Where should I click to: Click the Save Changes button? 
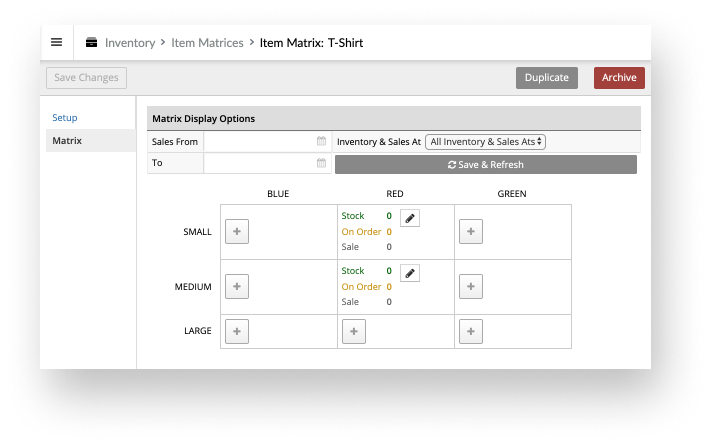click(86, 78)
